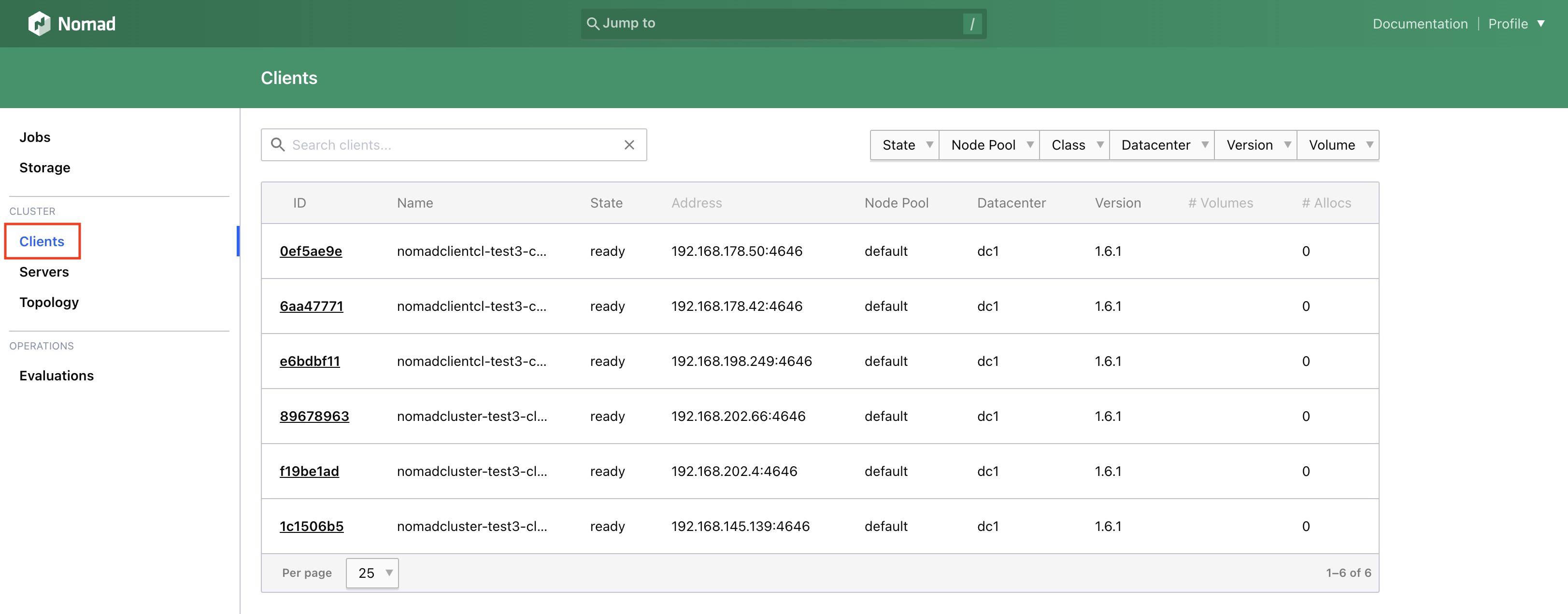Open the Profile dropdown menu

click(1515, 24)
